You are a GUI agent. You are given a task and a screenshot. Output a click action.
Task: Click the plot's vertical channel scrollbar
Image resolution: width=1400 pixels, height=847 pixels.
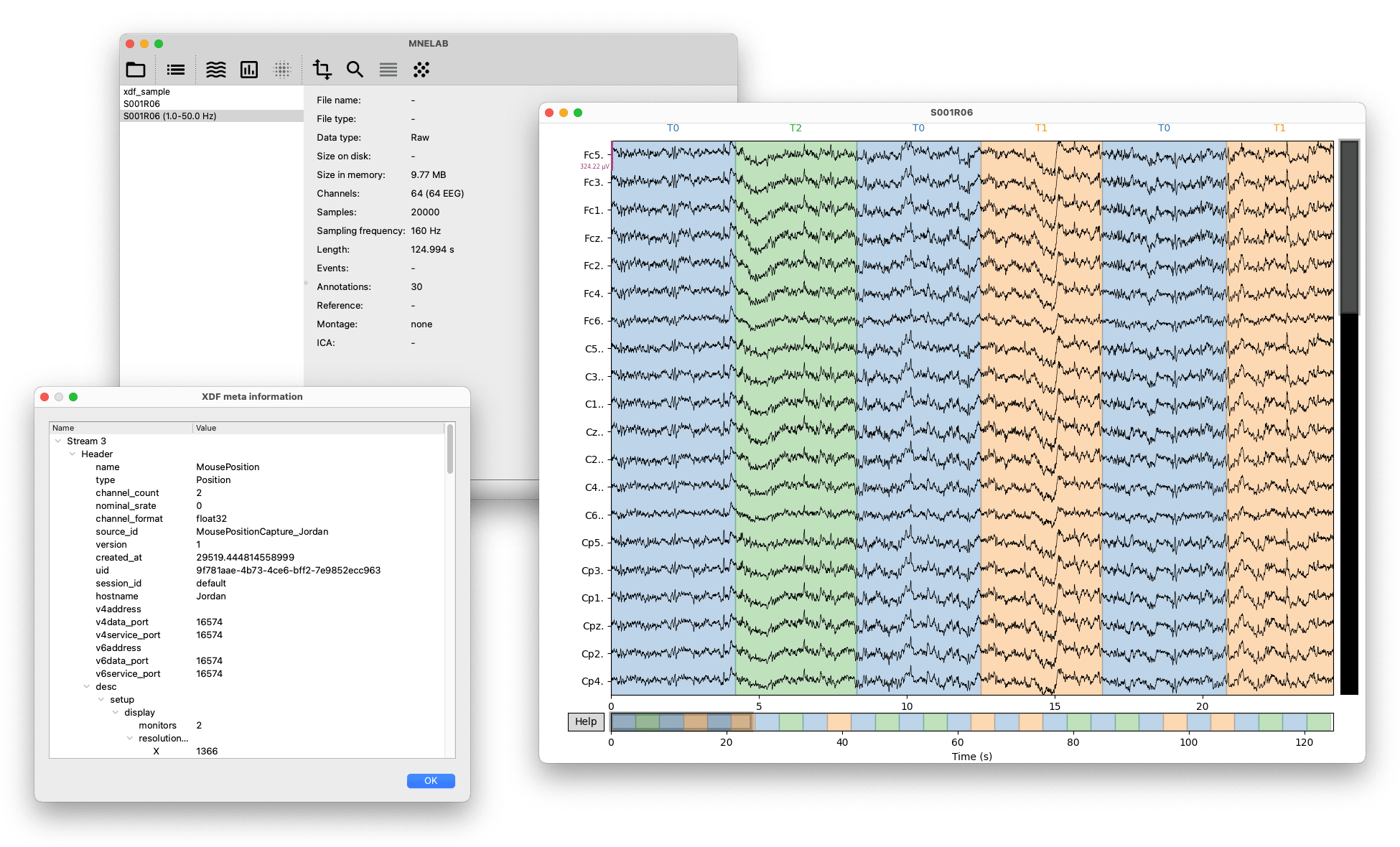click(1349, 227)
